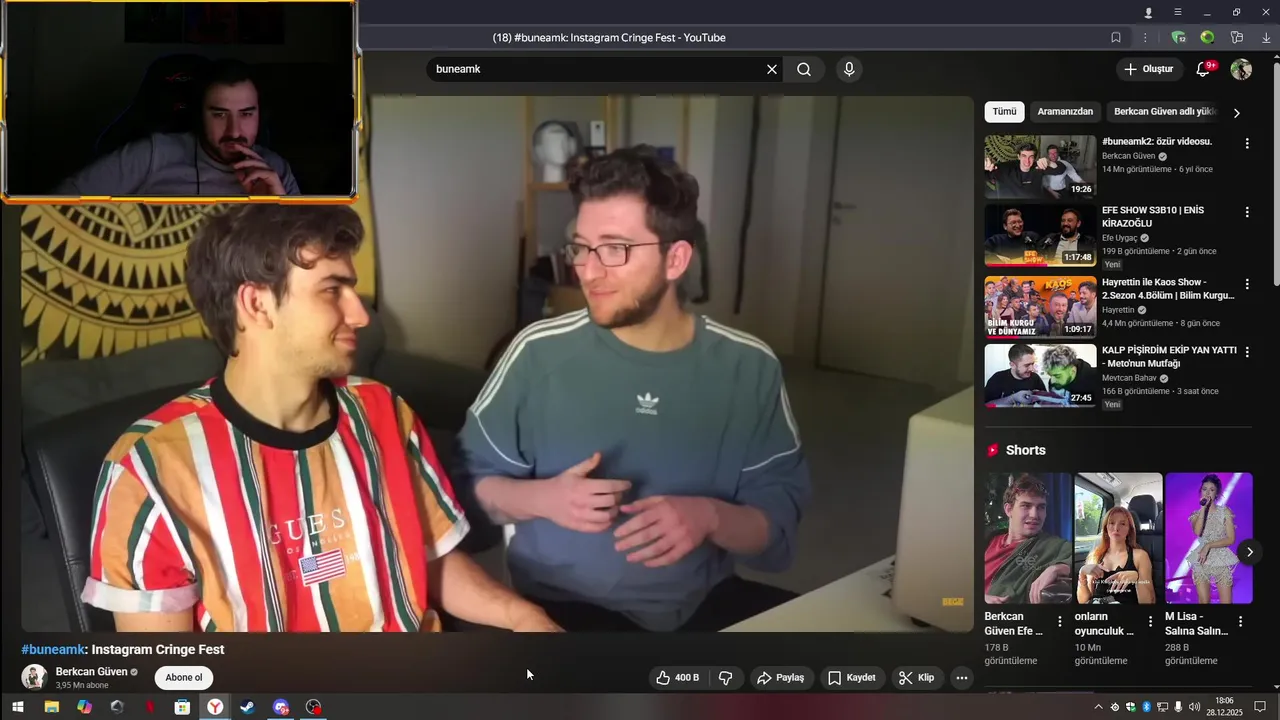
Task: Share the video via Paylaş
Action: coord(781,678)
